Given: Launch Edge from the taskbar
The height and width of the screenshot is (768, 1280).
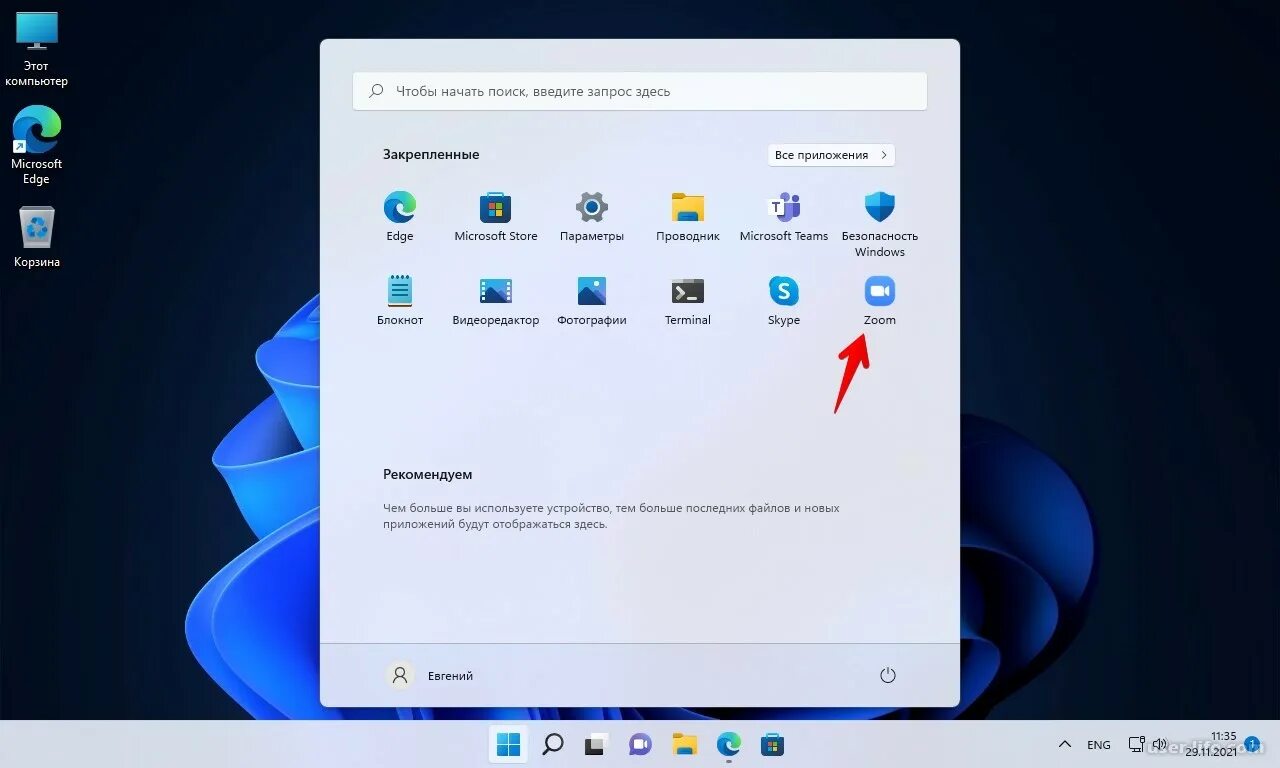Looking at the screenshot, I should (728, 744).
